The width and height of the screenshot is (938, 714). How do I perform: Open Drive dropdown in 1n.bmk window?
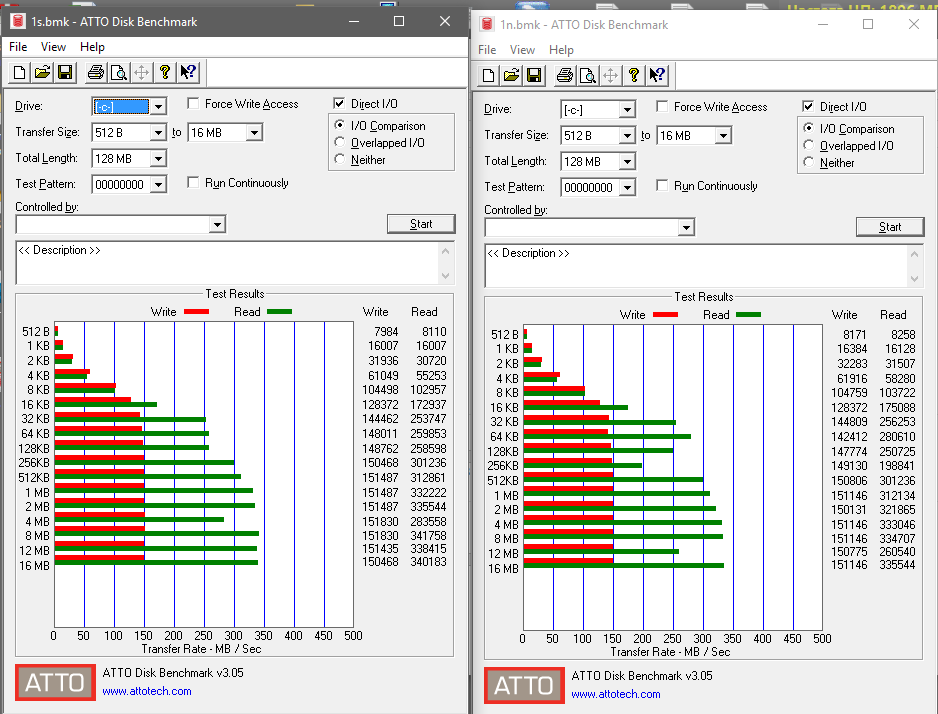point(627,110)
